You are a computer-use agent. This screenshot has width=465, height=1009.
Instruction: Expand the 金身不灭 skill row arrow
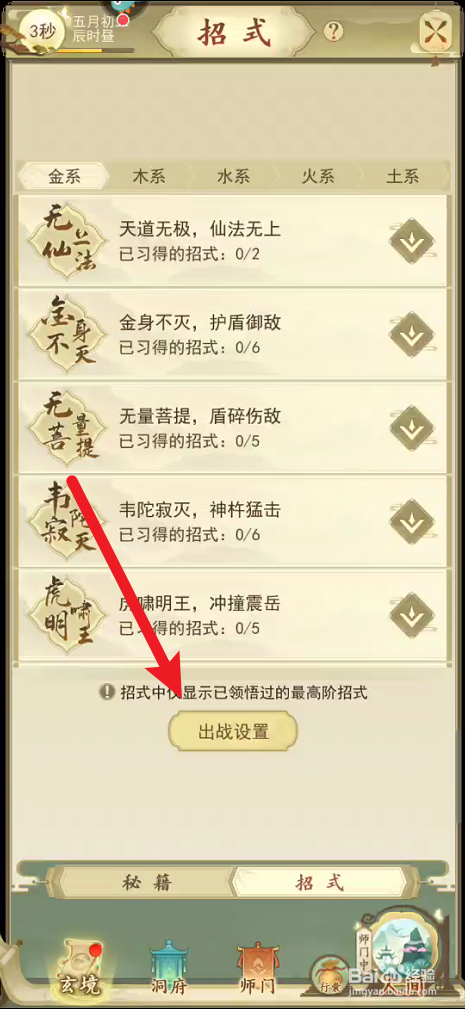point(412,335)
